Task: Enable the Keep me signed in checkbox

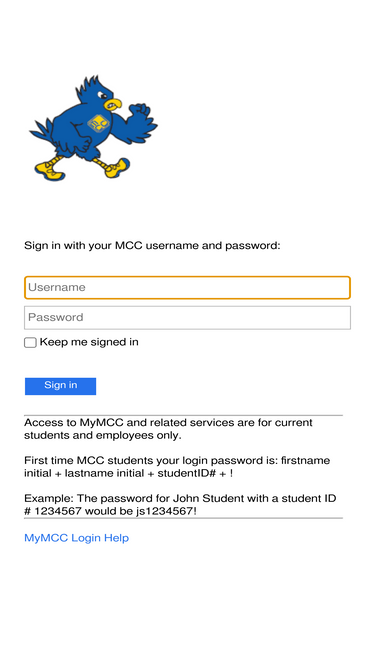Action: pos(30,342)
